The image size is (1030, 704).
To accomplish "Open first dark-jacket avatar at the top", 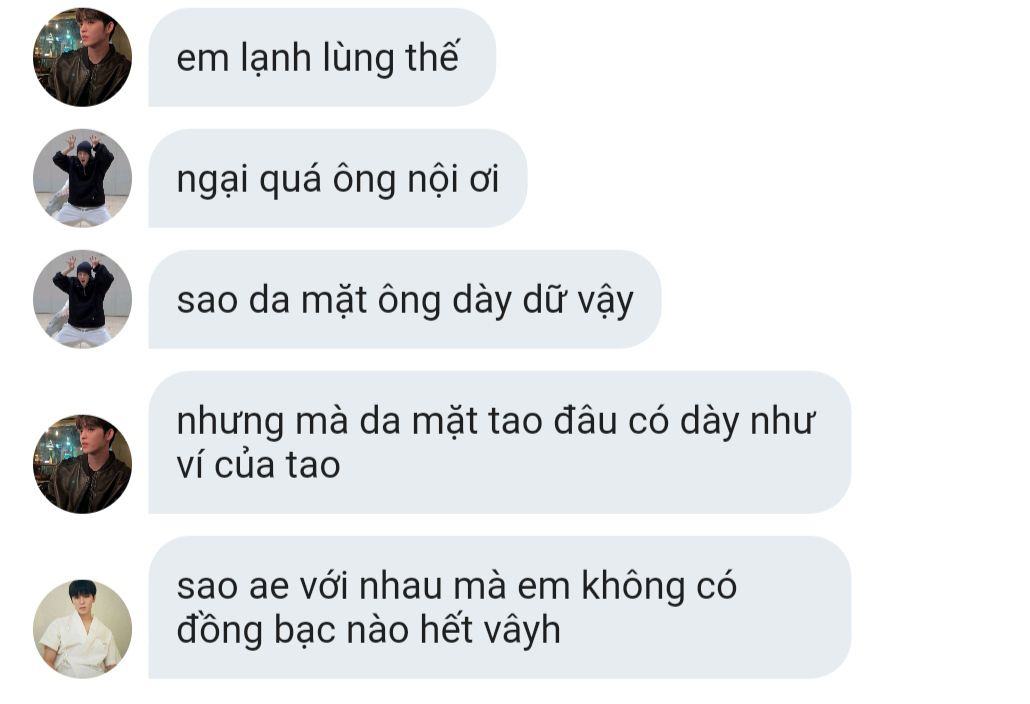I will (82, 57).
